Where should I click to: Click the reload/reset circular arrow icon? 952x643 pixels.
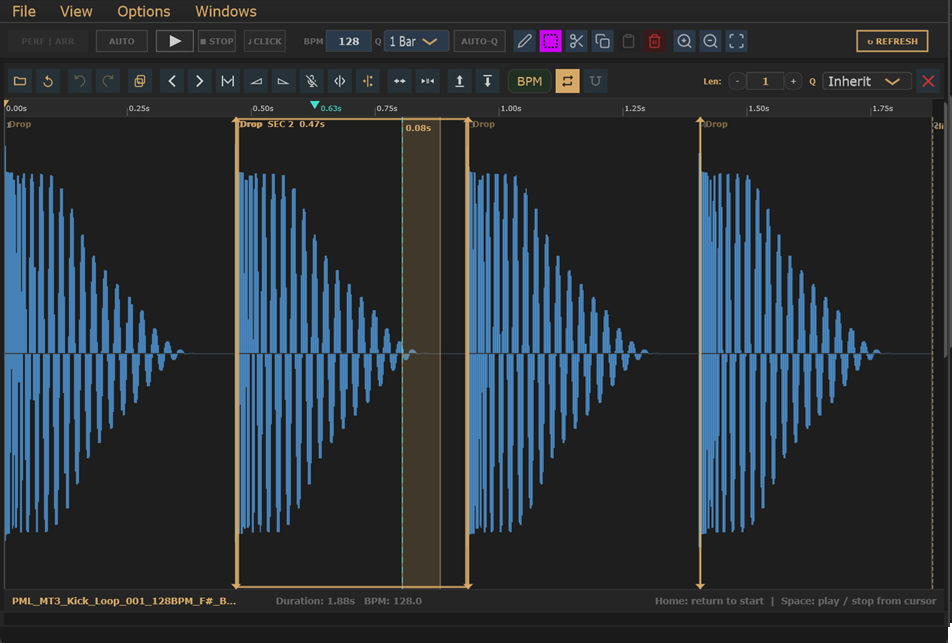tap(48, 81)
